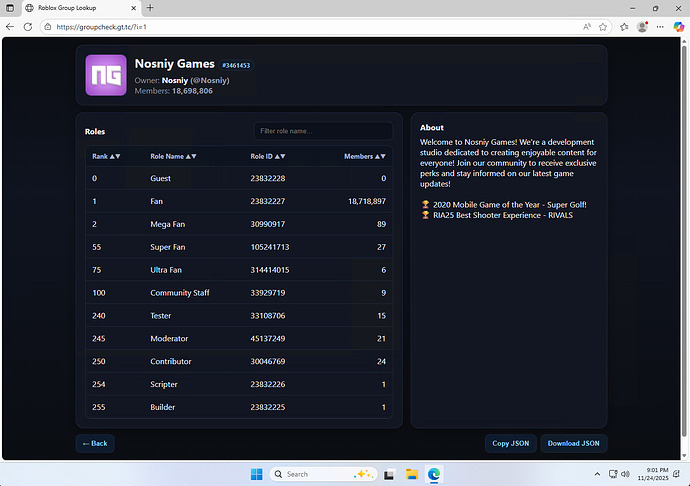Open browser profile avatar
This screenshot has width=690, height=486.
pyautogui.click(x=642, y=27)
